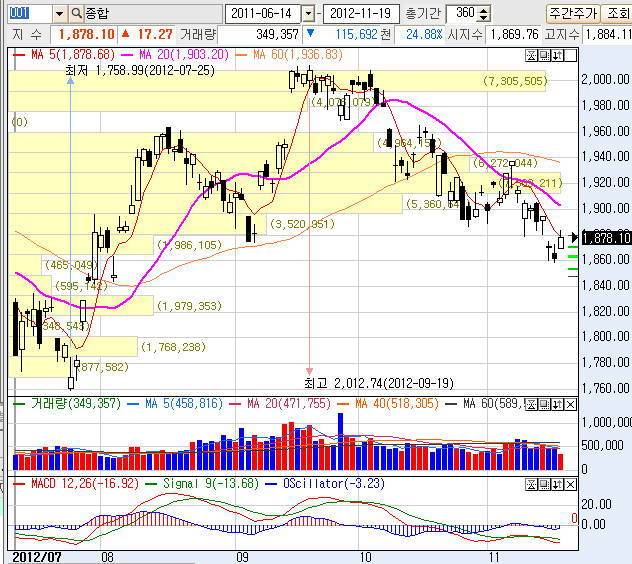Click the volume profile label (6,272,044)

505,163
